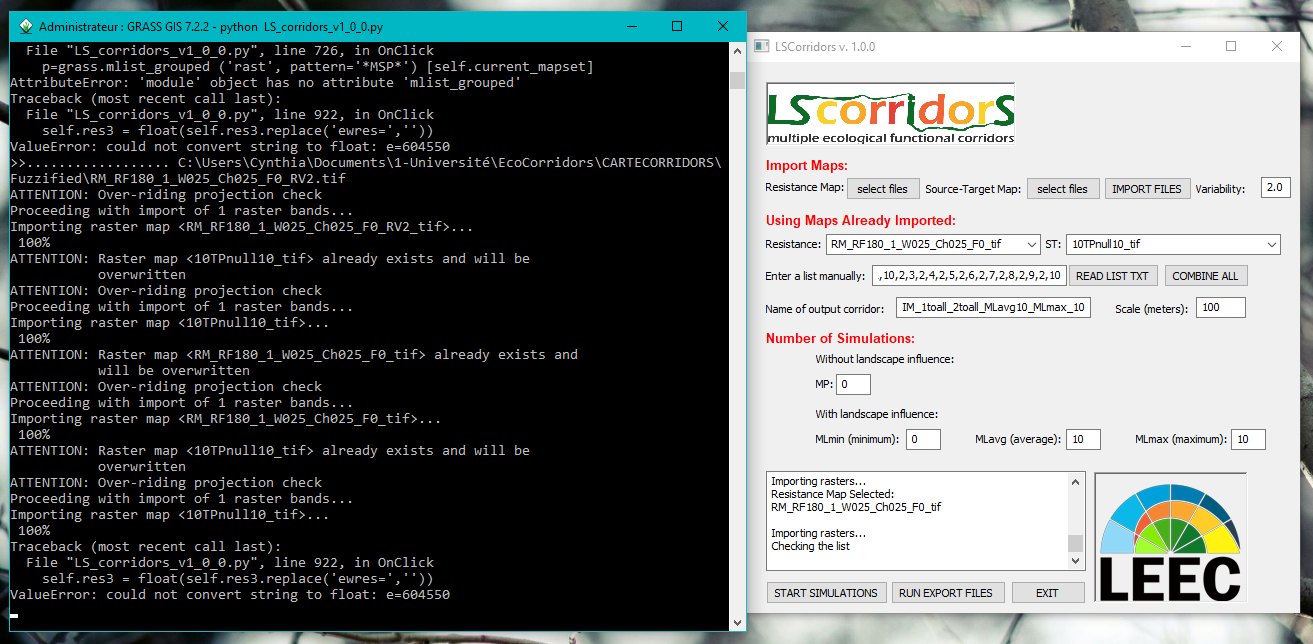This screenshot has width=1313, height=644.
Task: Select files for Resistance Map
Action: click(x=883, y=189)
